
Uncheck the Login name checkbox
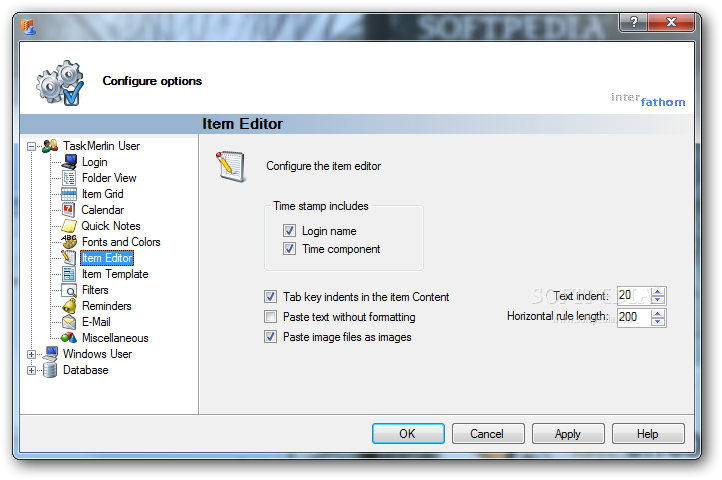pos(289,230)
